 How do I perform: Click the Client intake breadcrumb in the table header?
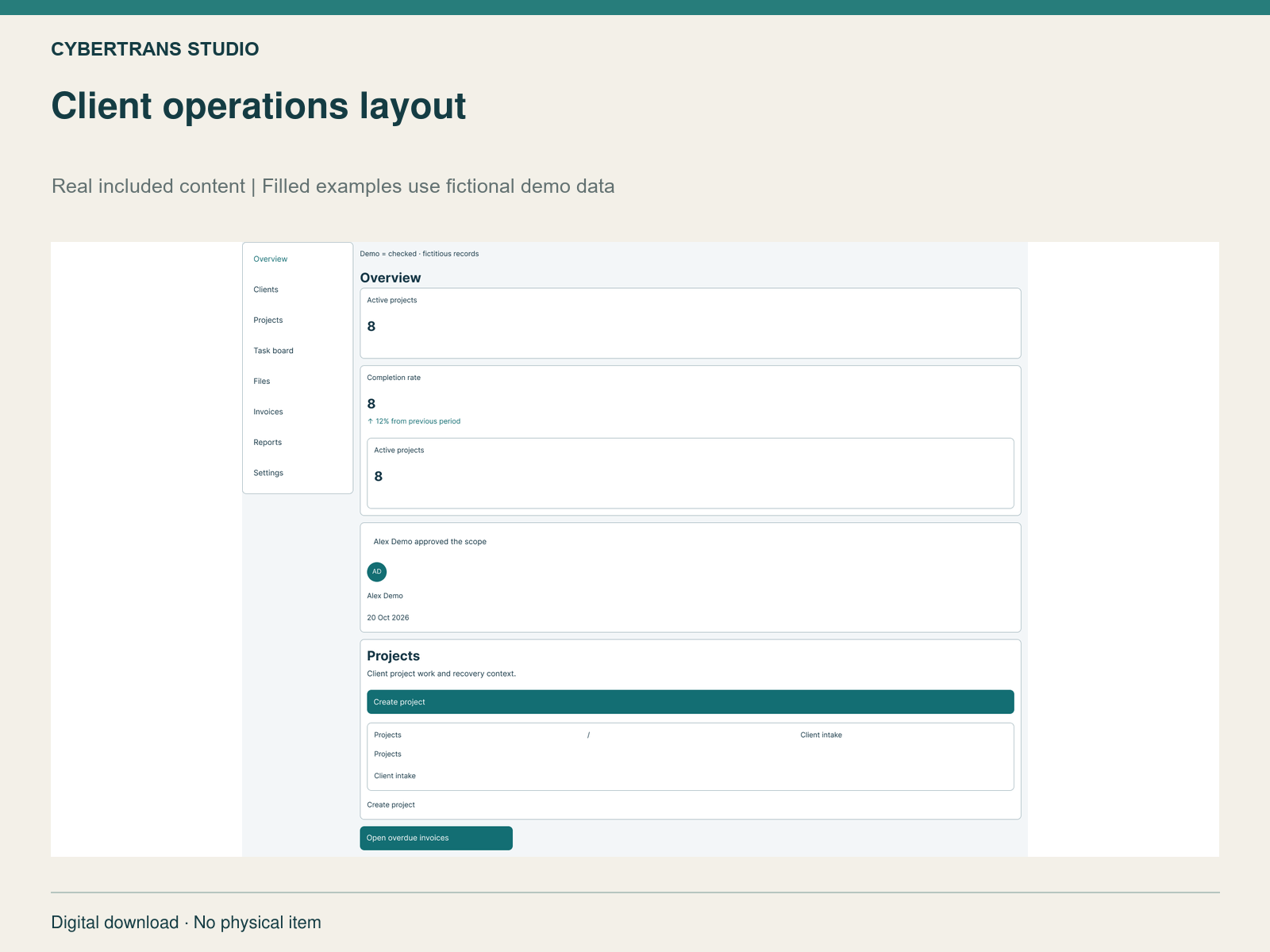point(821,735)
